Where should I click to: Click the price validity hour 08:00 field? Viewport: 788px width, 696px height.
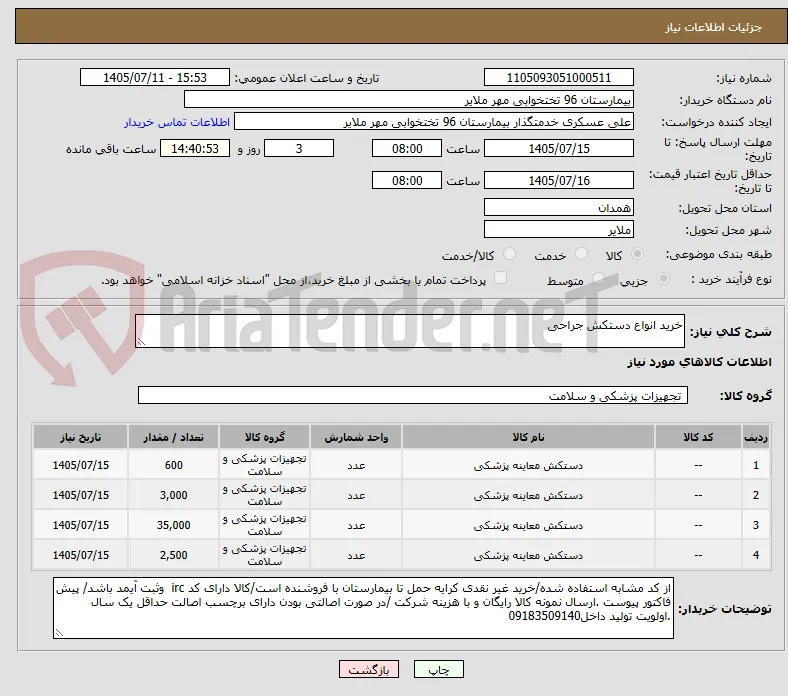tap(407, 180)
